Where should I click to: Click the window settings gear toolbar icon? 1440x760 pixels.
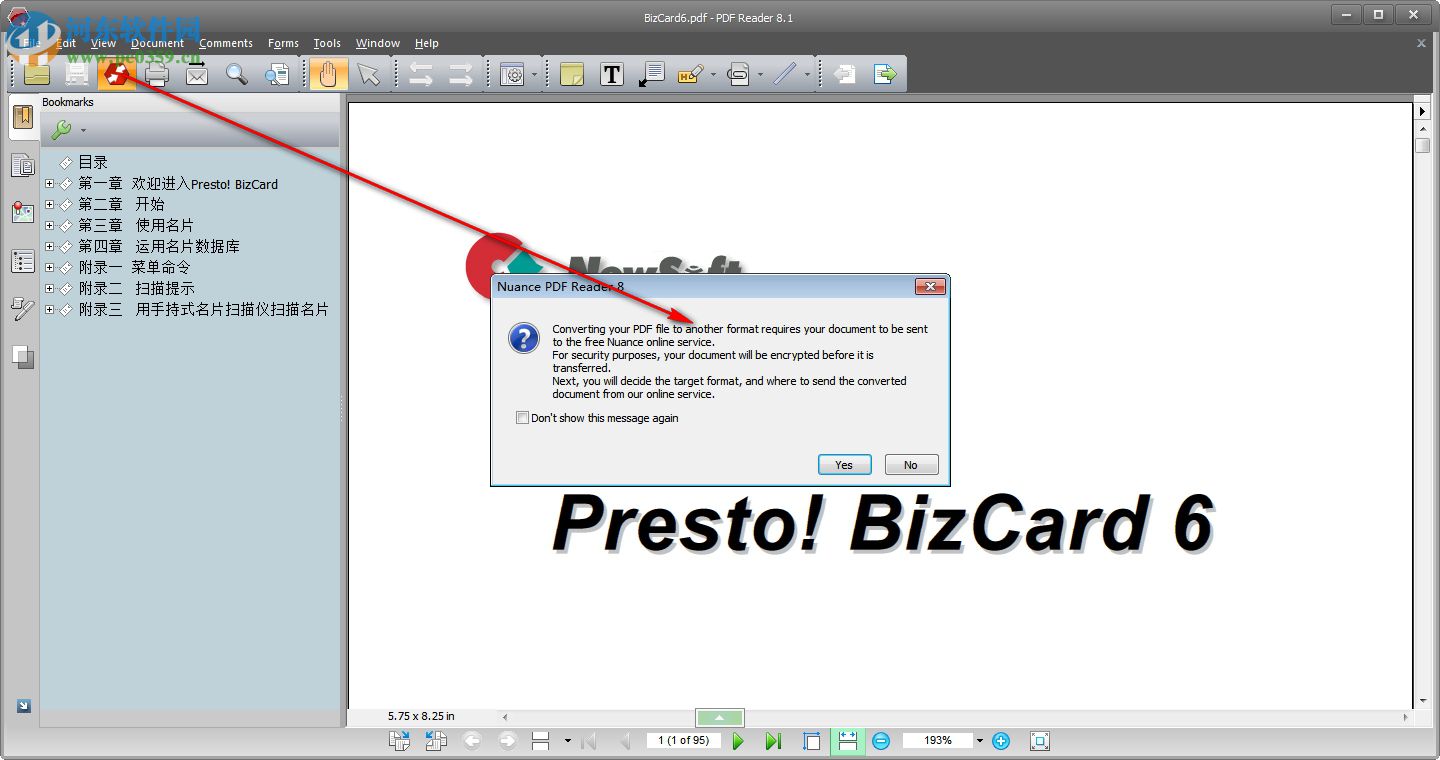(512, 74)
